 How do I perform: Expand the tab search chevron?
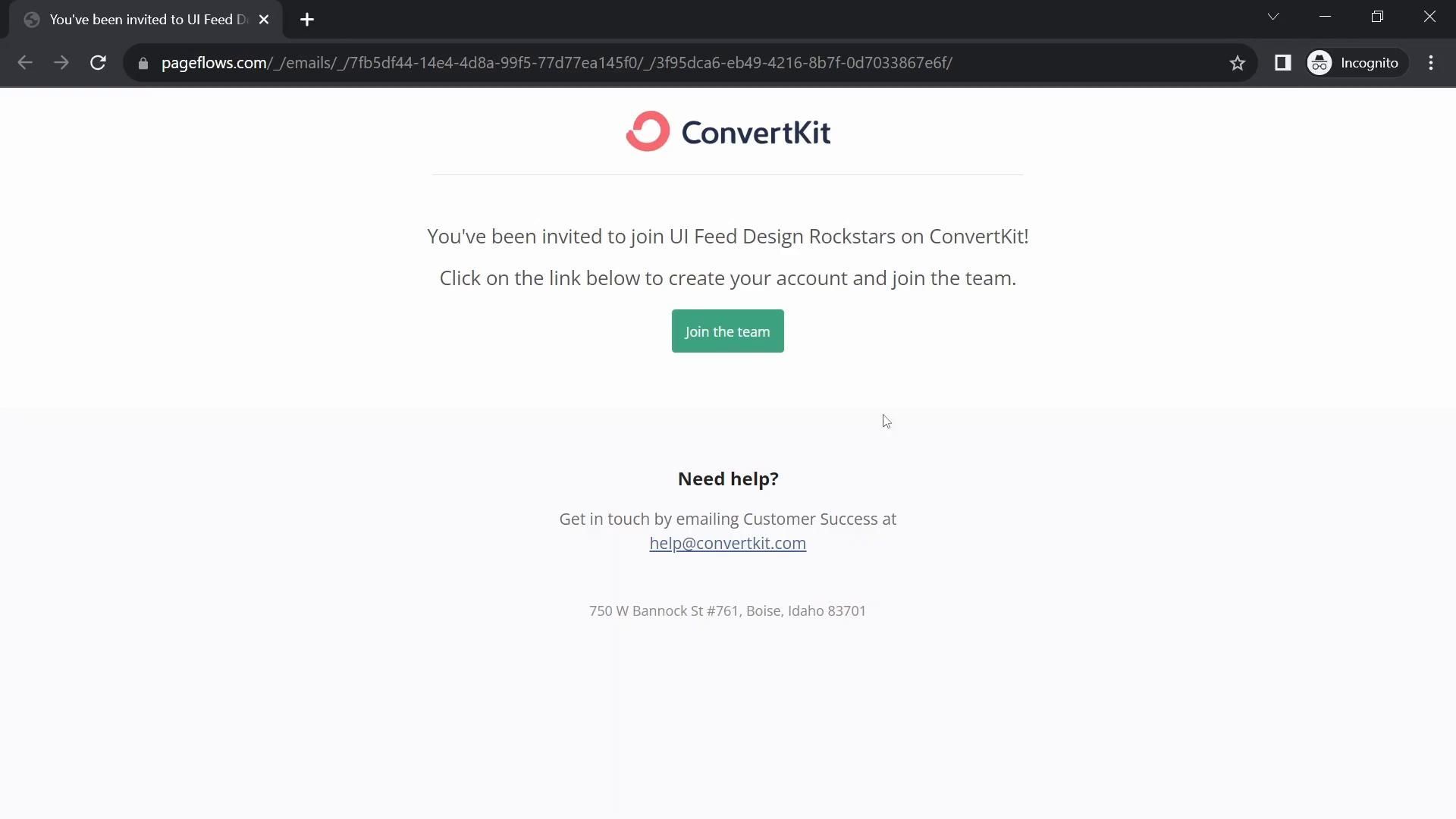click(x=1273, y=17)
